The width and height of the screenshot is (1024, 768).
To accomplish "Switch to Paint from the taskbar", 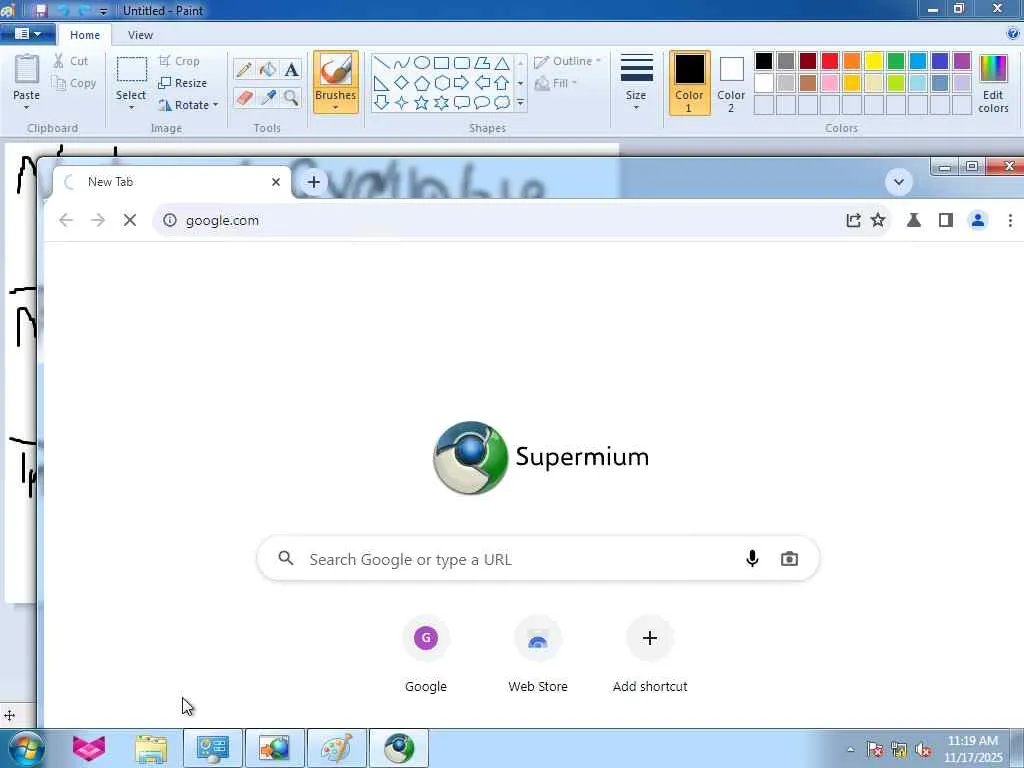I will point(336,748).
